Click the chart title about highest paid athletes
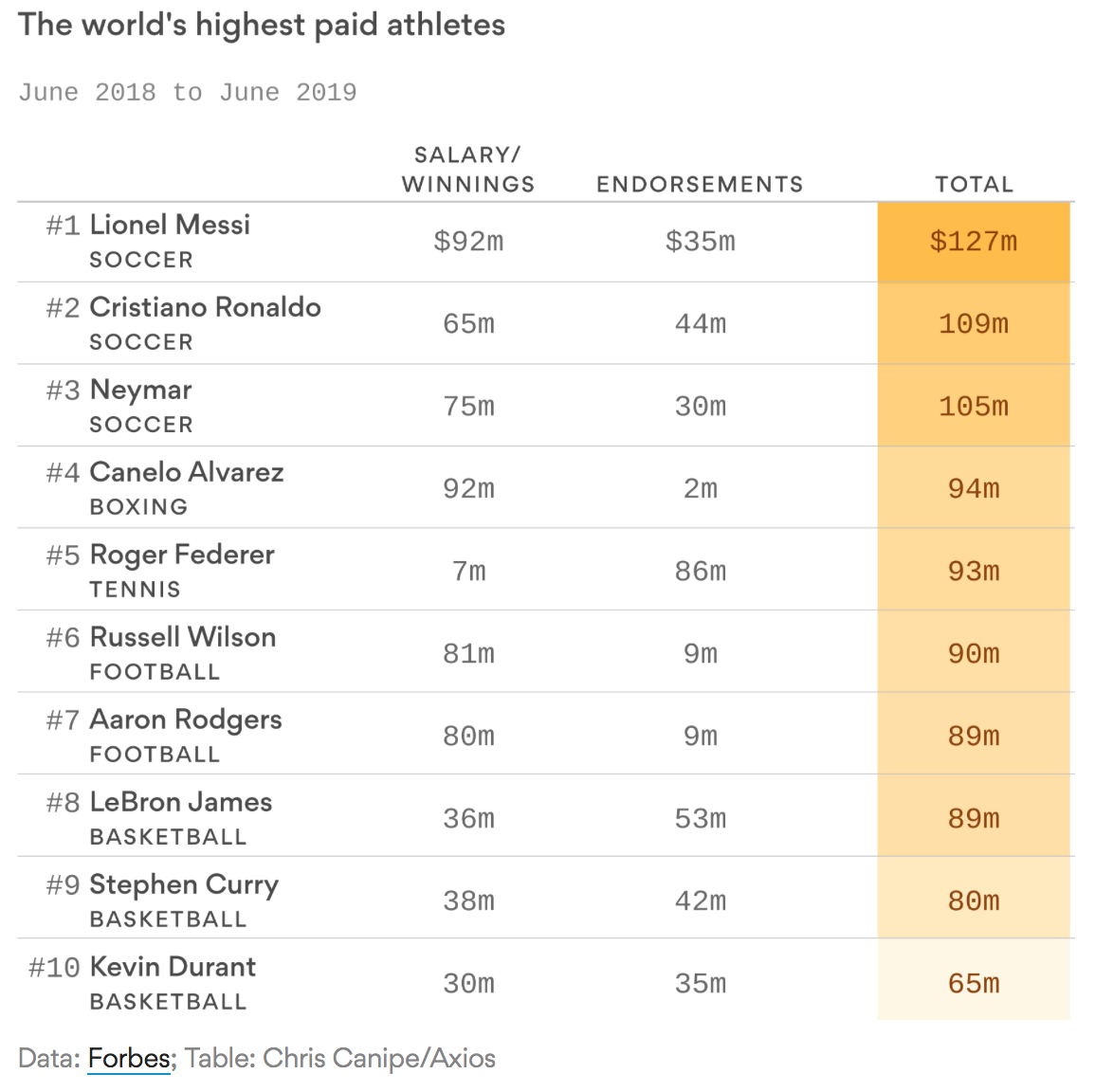Screen dimensions: 1113x1092 pyautogui.click(x=262, y=25)
